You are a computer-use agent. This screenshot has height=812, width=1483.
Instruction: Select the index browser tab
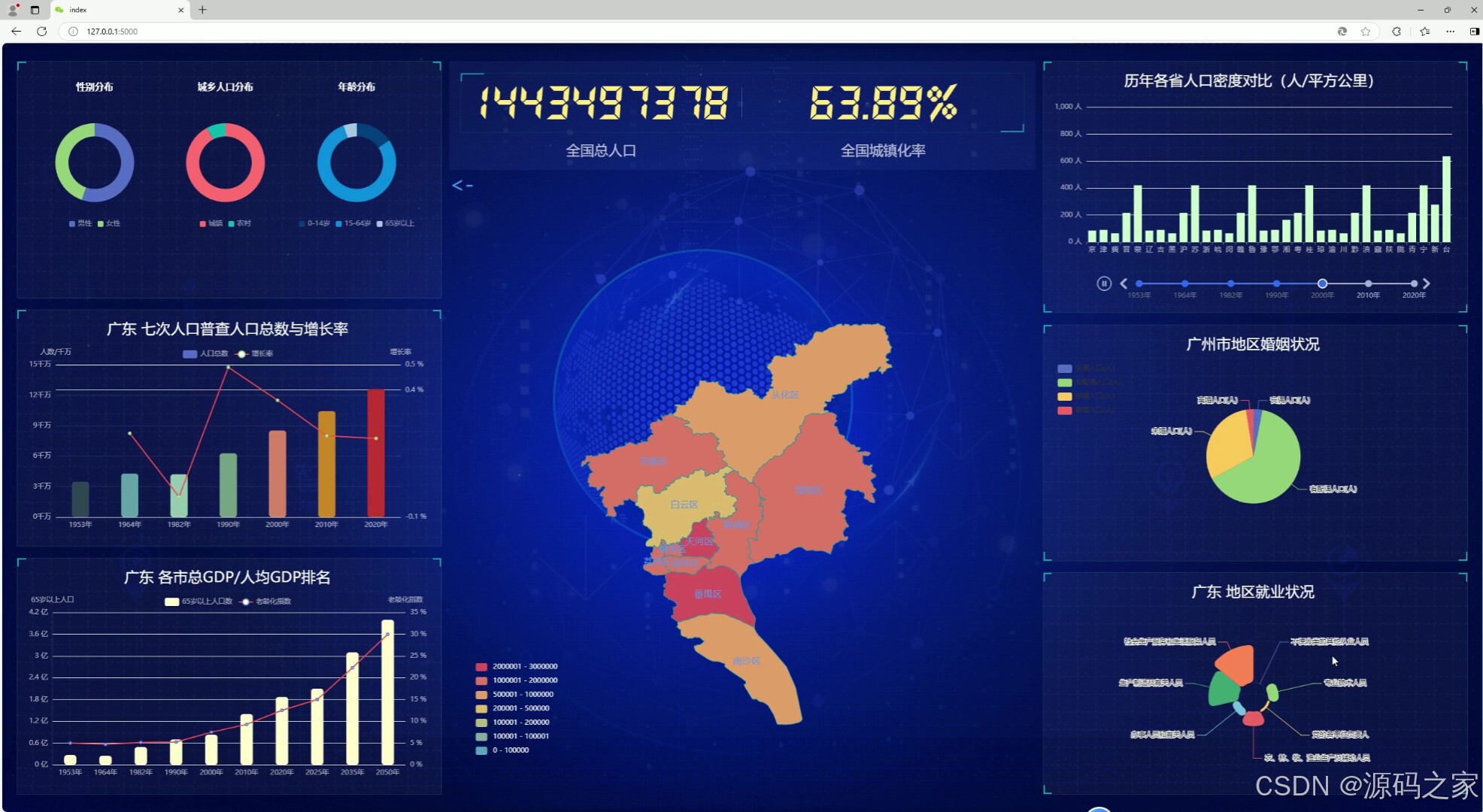[113, 10]
